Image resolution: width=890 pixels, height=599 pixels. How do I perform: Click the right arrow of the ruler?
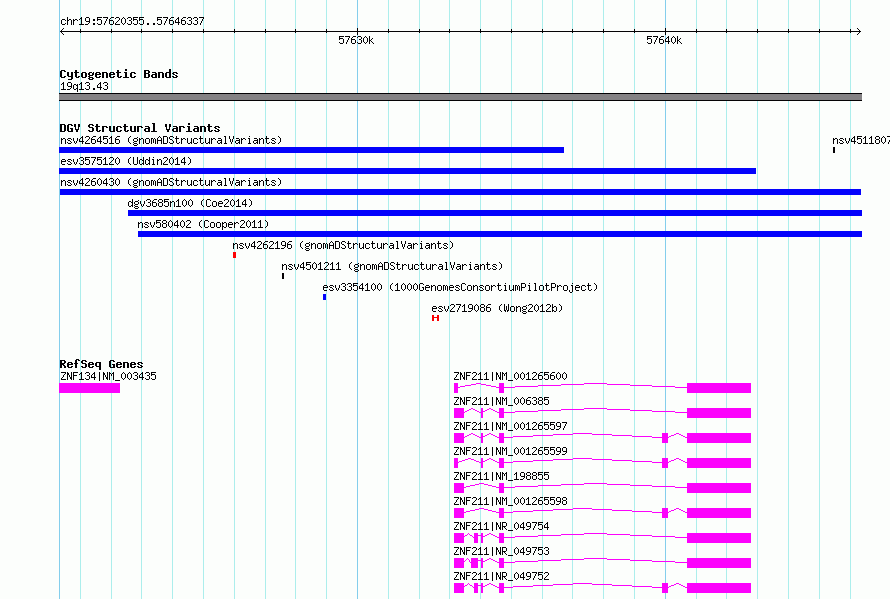pos(859,31)
